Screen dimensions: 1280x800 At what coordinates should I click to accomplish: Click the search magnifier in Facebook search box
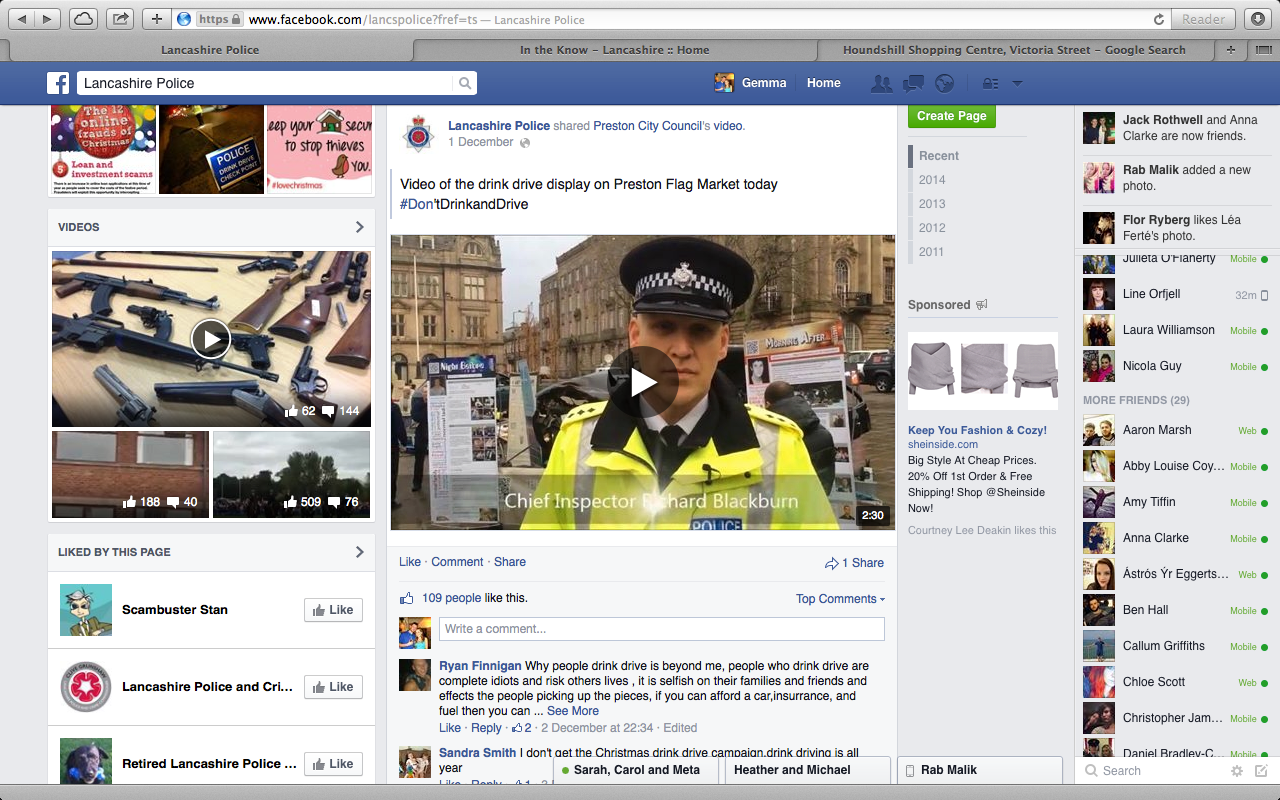[465, 84]
